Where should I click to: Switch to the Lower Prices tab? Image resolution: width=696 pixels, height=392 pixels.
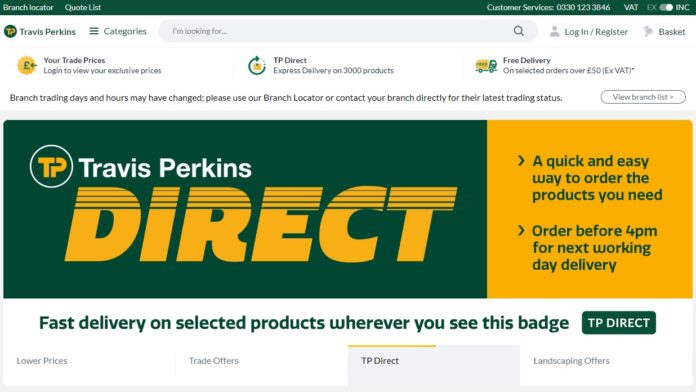pos(42,360)
